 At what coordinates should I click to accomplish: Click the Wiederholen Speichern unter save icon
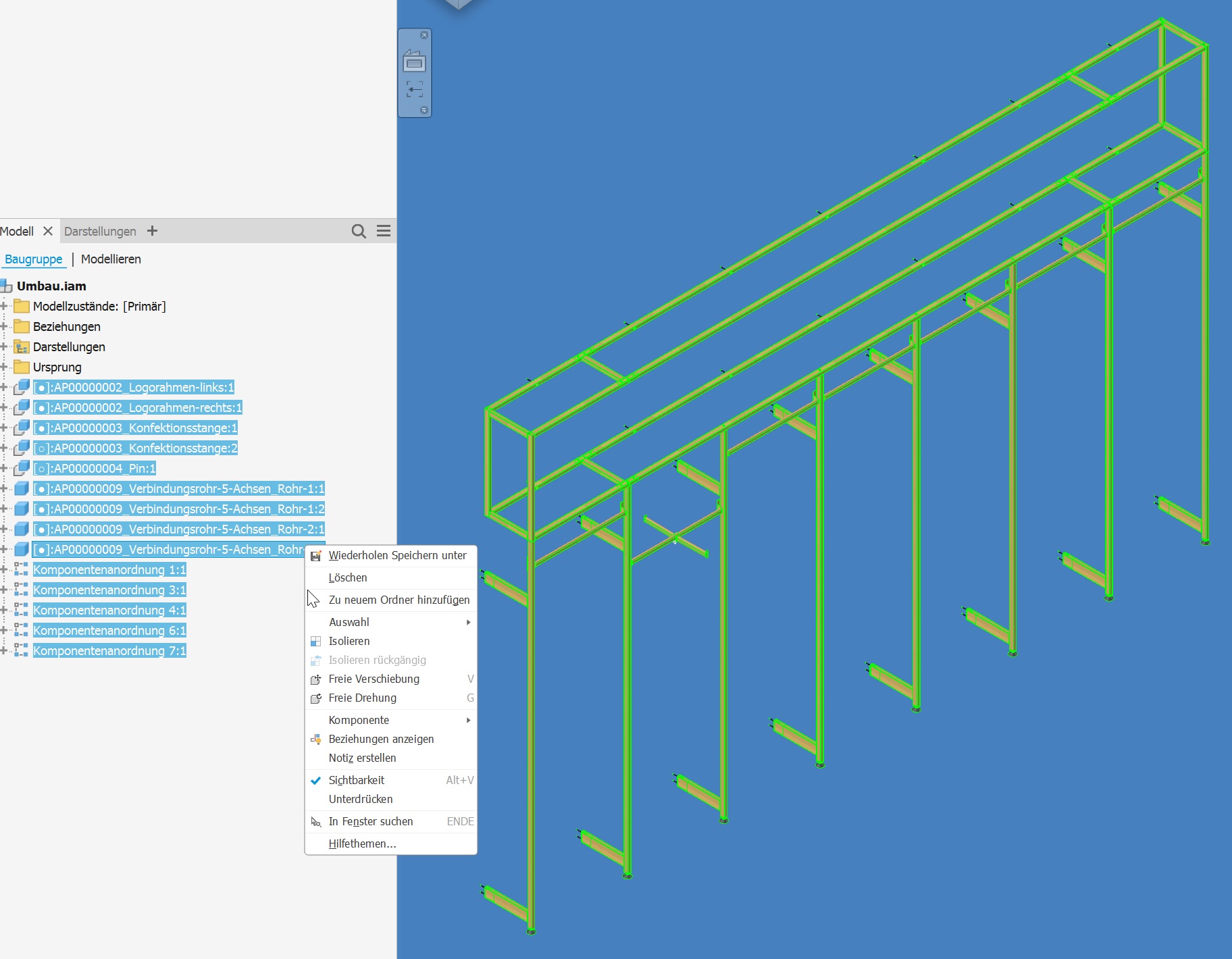(x=317, y=555)
